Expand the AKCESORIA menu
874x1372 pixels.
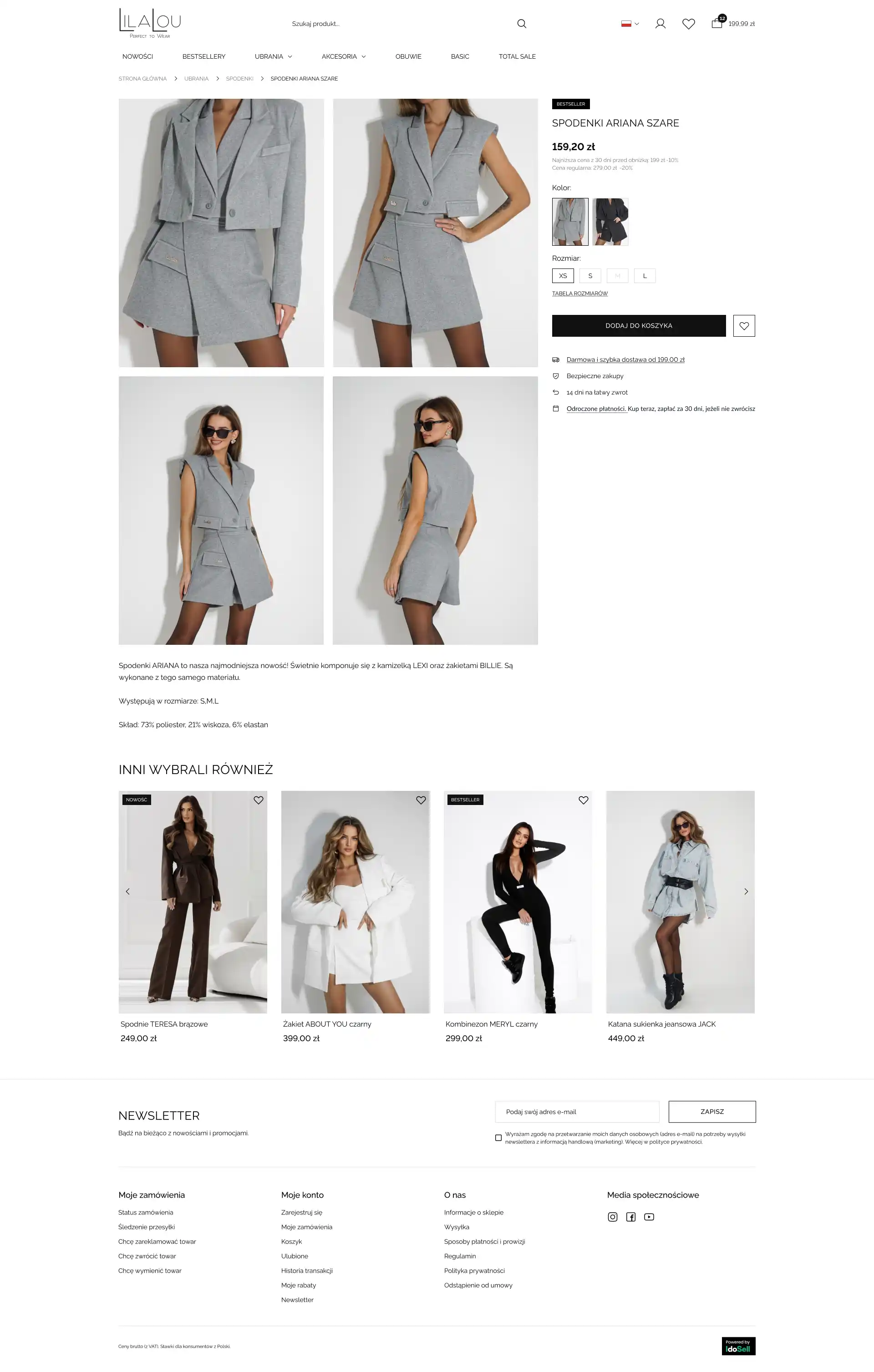pyautogui.click(x=344, y=56)
